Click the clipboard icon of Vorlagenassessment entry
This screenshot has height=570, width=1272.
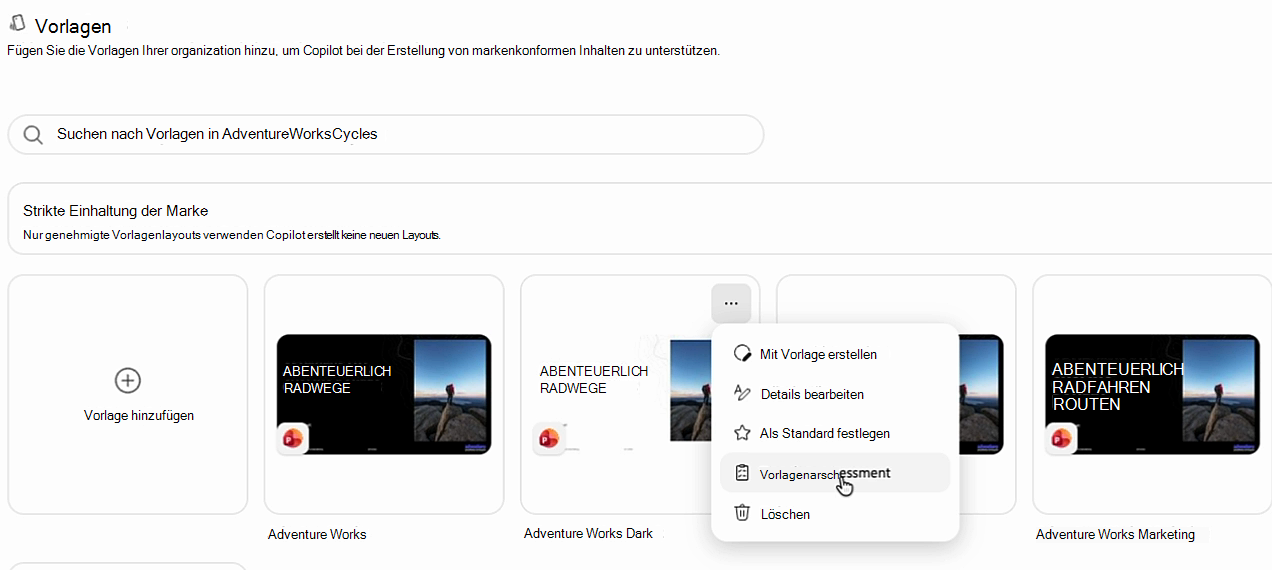(742, 473)
